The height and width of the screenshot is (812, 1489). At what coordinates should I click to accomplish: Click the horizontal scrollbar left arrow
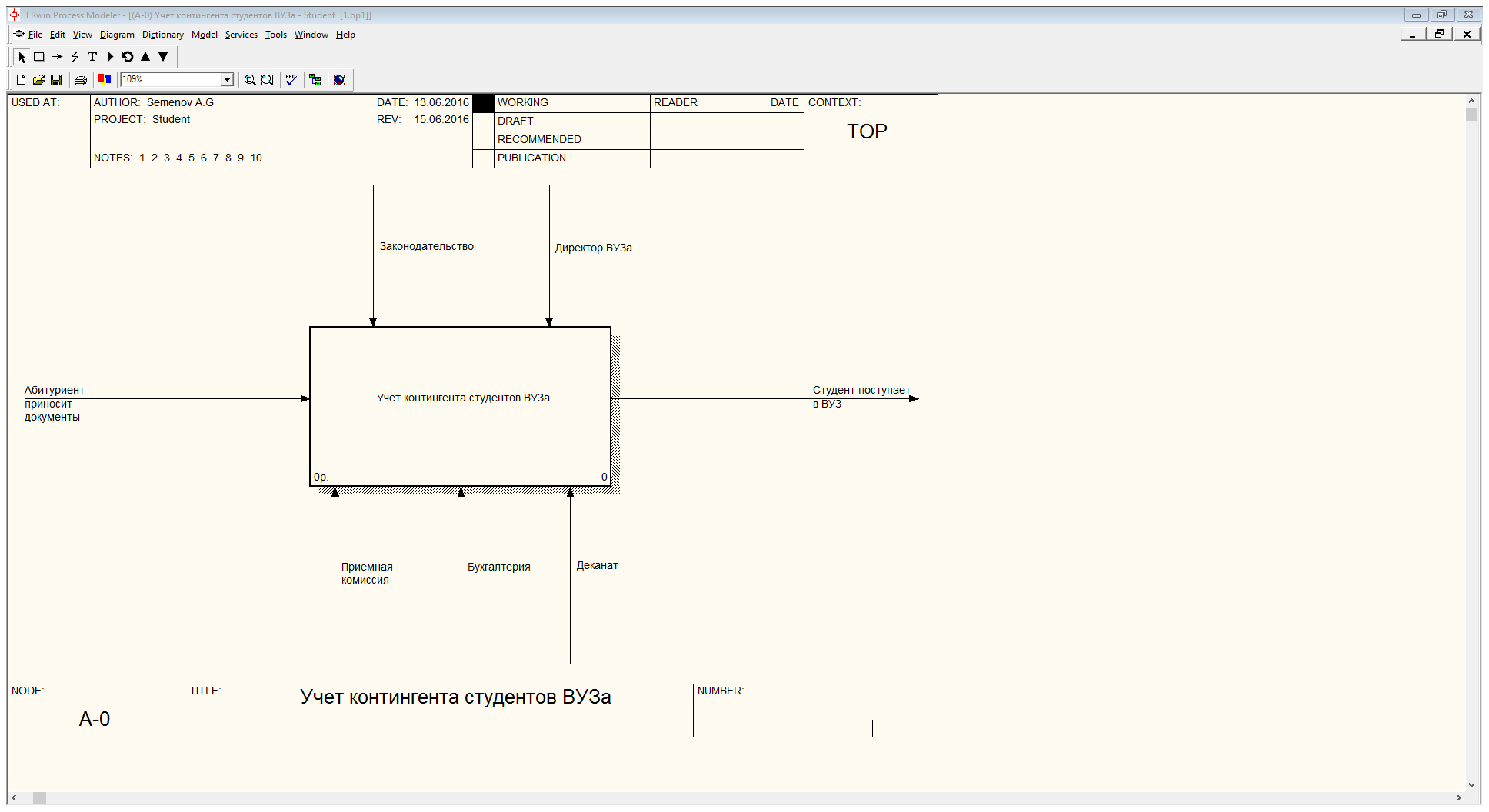pyautogui.click(x=15, y=798)
